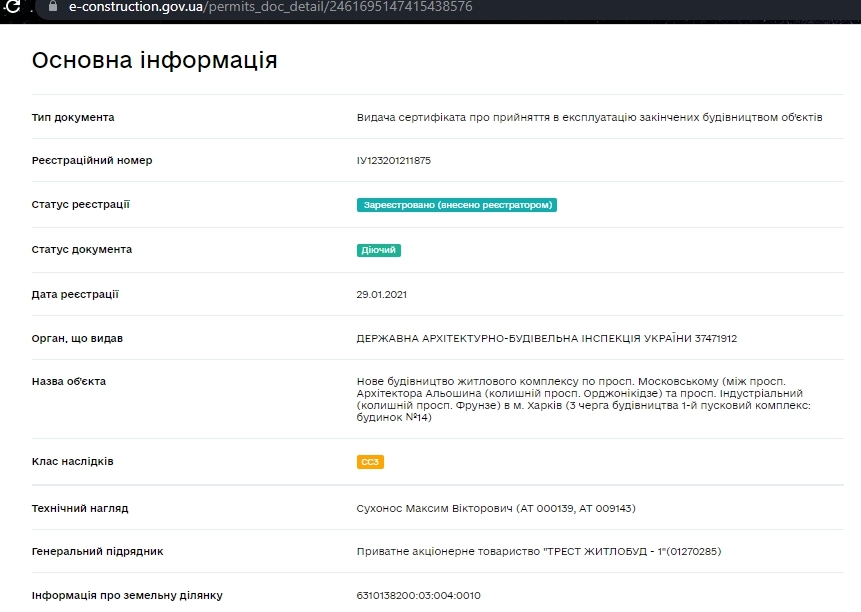Select object name text 'Нове будівництво житлового комплексу...'

(584, 399)
